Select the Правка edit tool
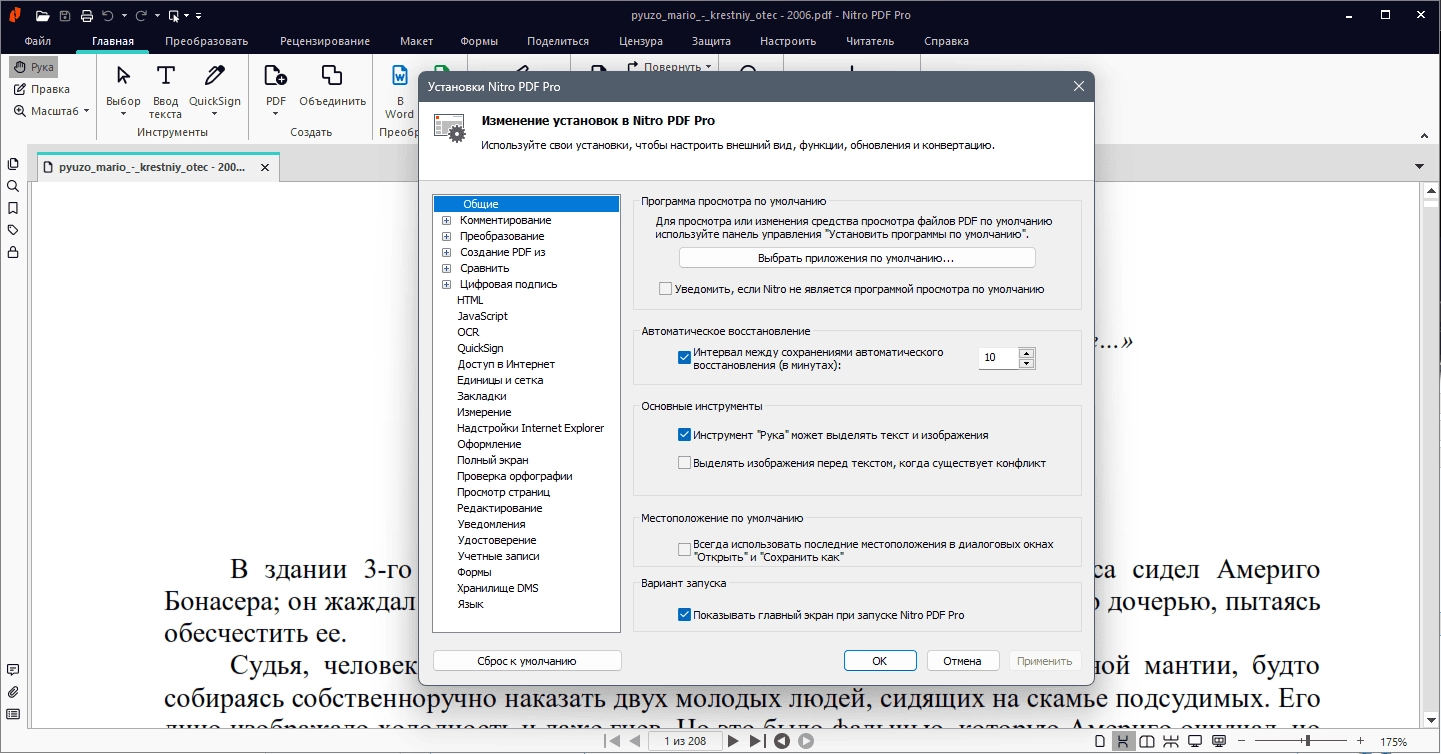 [x=41, y=89]
